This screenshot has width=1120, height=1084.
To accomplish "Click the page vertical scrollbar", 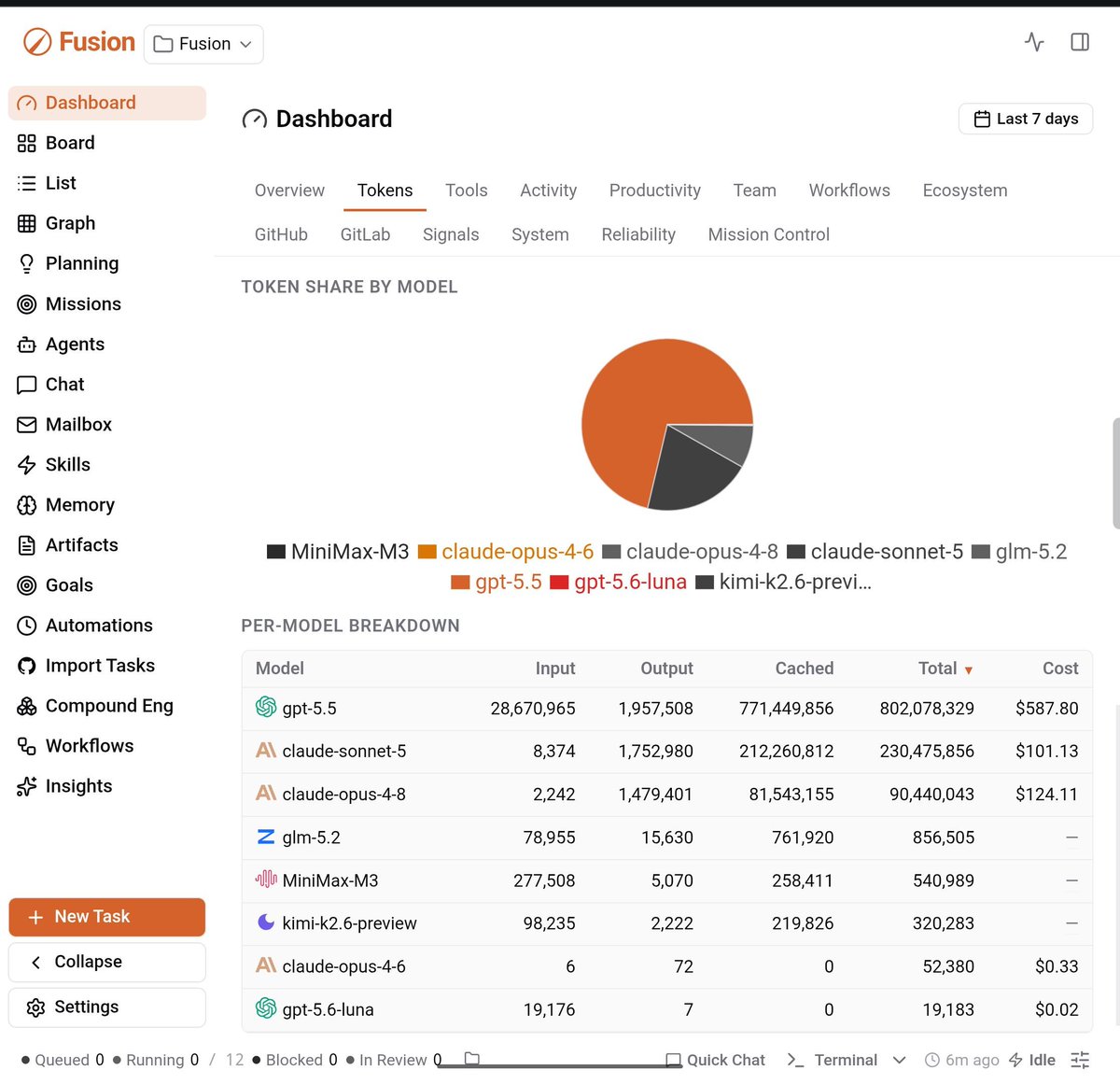I will [x=1115, y=473].
